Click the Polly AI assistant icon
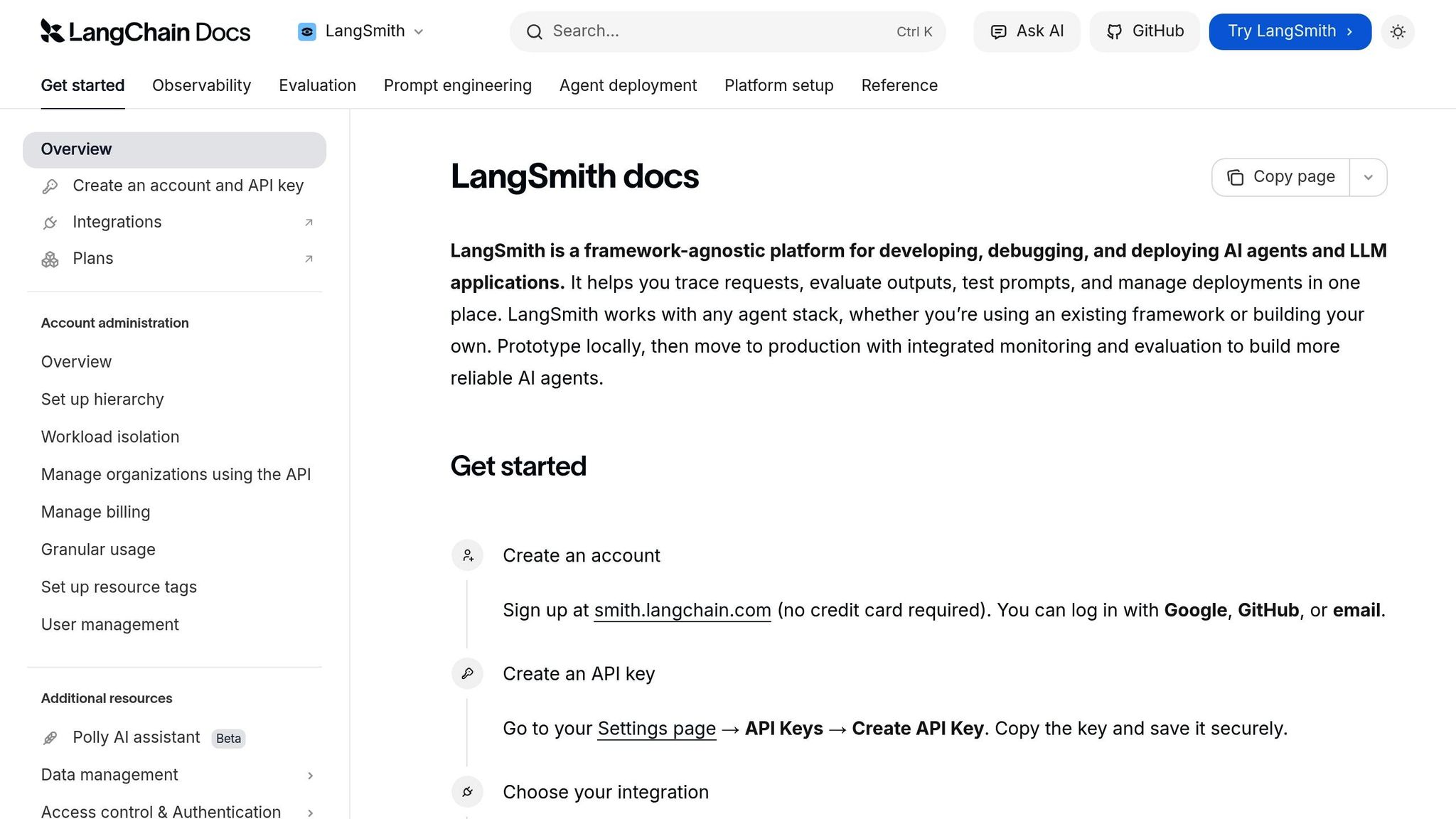 49,738
